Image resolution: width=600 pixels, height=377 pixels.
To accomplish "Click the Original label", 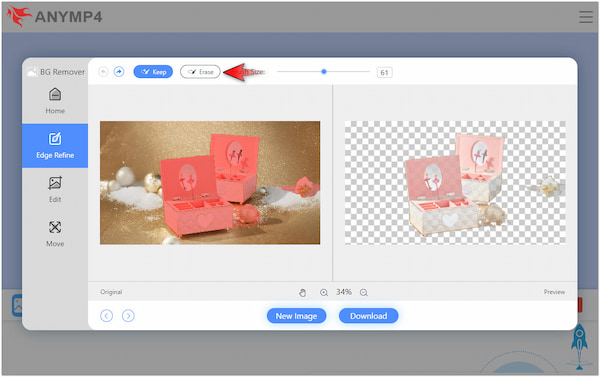I will coord(111,292).
